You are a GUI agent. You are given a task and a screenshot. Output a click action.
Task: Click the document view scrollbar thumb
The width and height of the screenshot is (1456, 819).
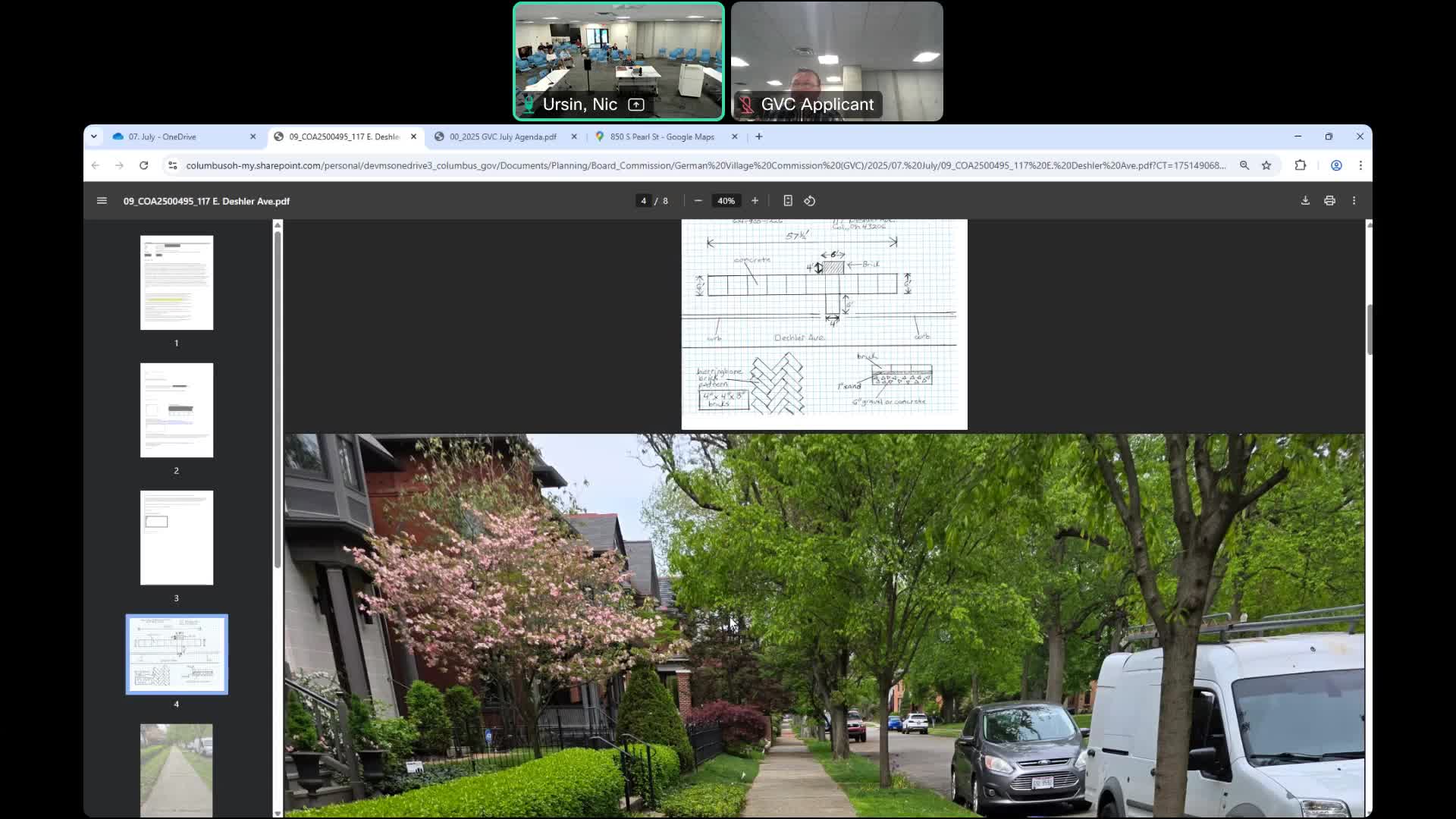tap(1369, 329)
